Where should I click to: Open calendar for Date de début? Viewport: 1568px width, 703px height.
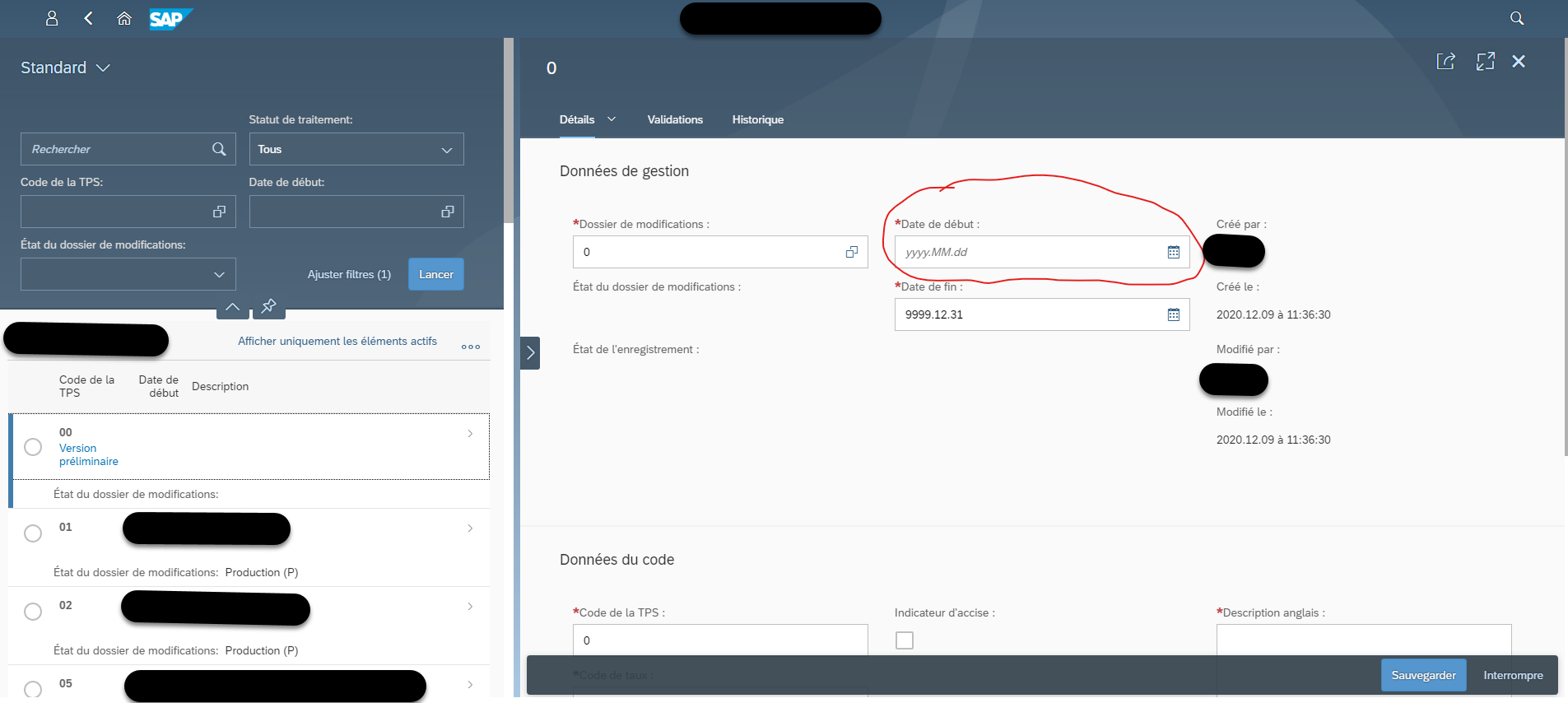pos(1174,252)
